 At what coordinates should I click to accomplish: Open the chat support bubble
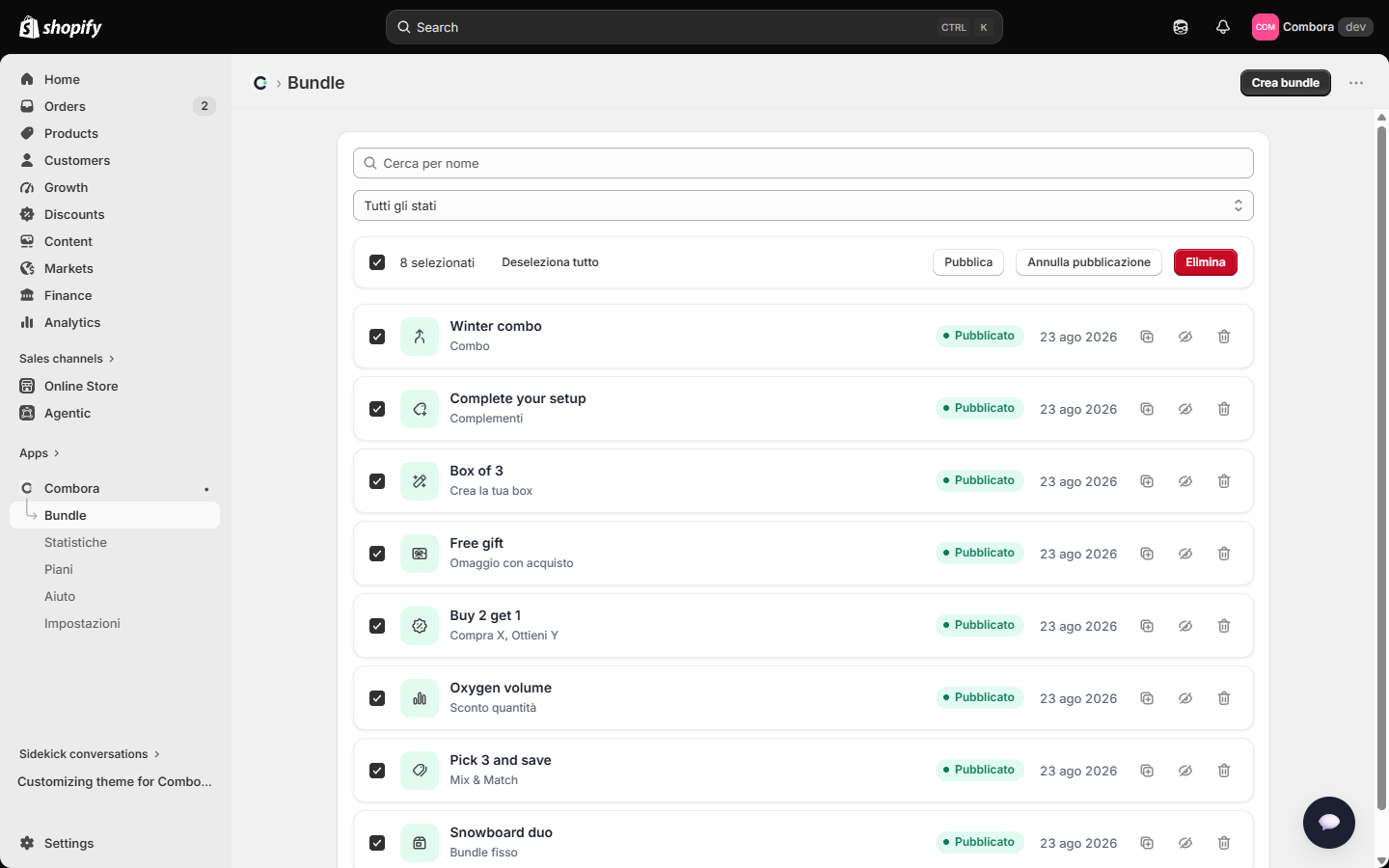(x=1329, y=823)
